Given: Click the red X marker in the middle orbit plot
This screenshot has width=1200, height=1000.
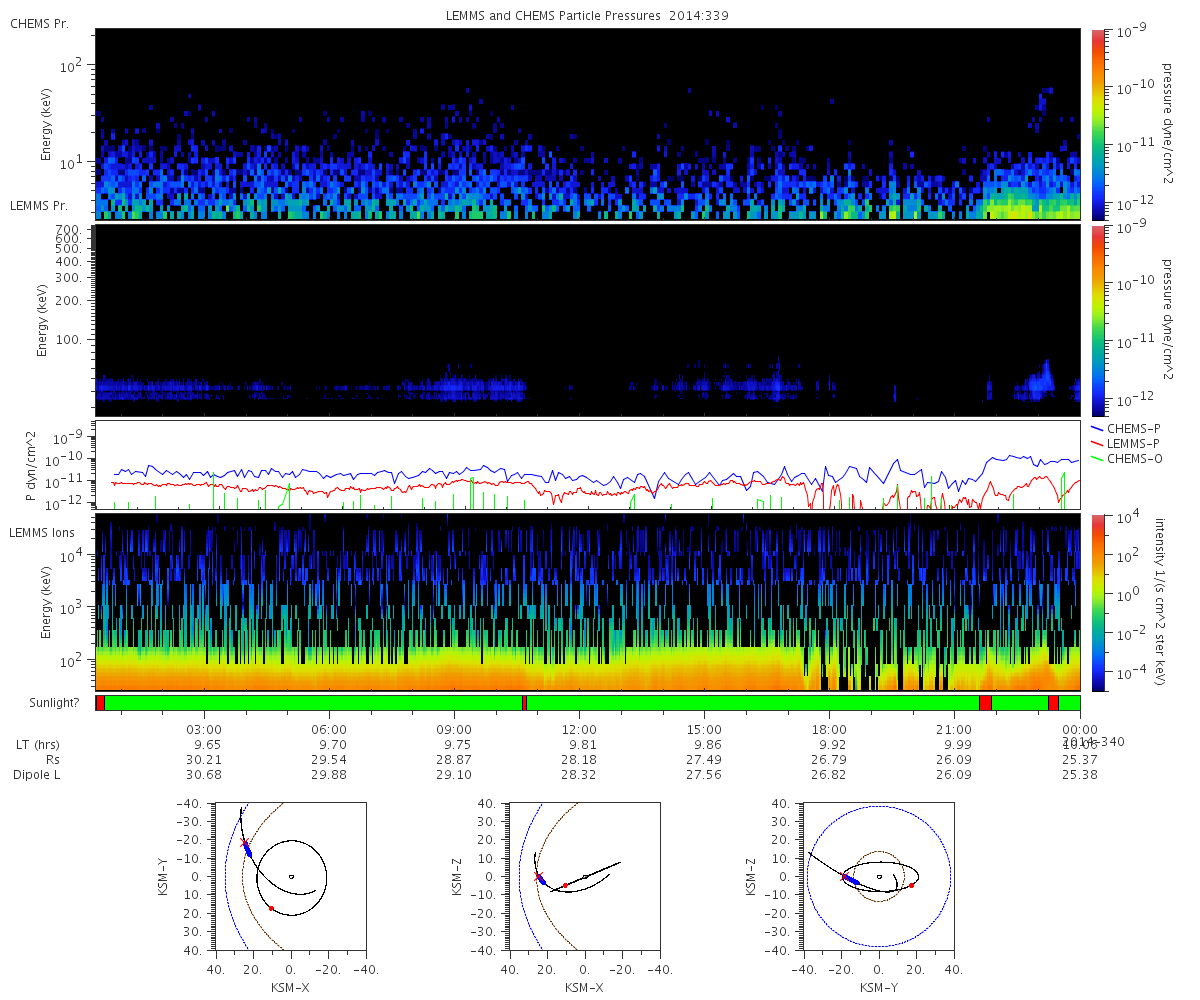Looking at the screenshot, I should (538, 876).
